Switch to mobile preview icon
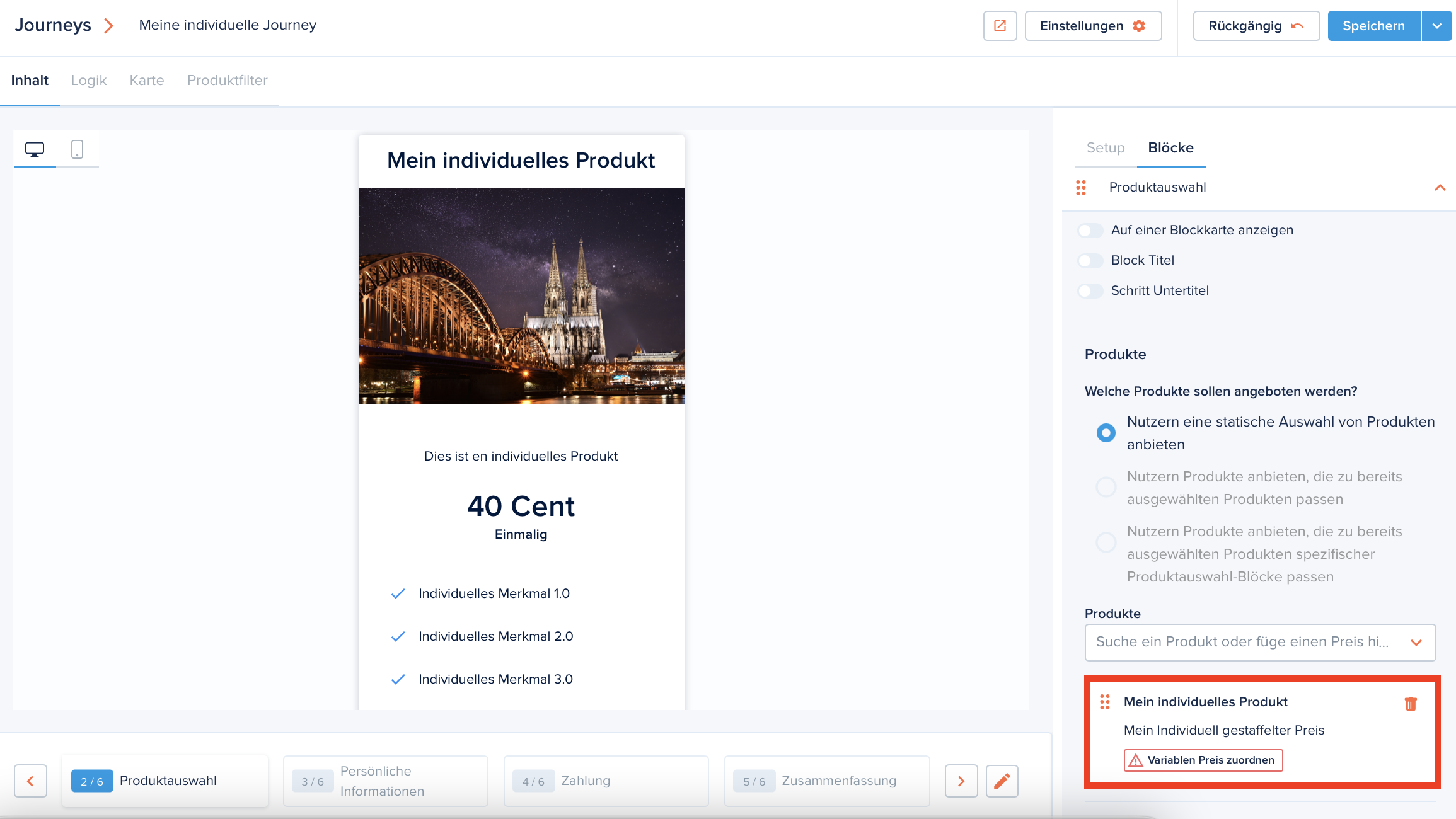1456x819 pixels. click(77, 149)
